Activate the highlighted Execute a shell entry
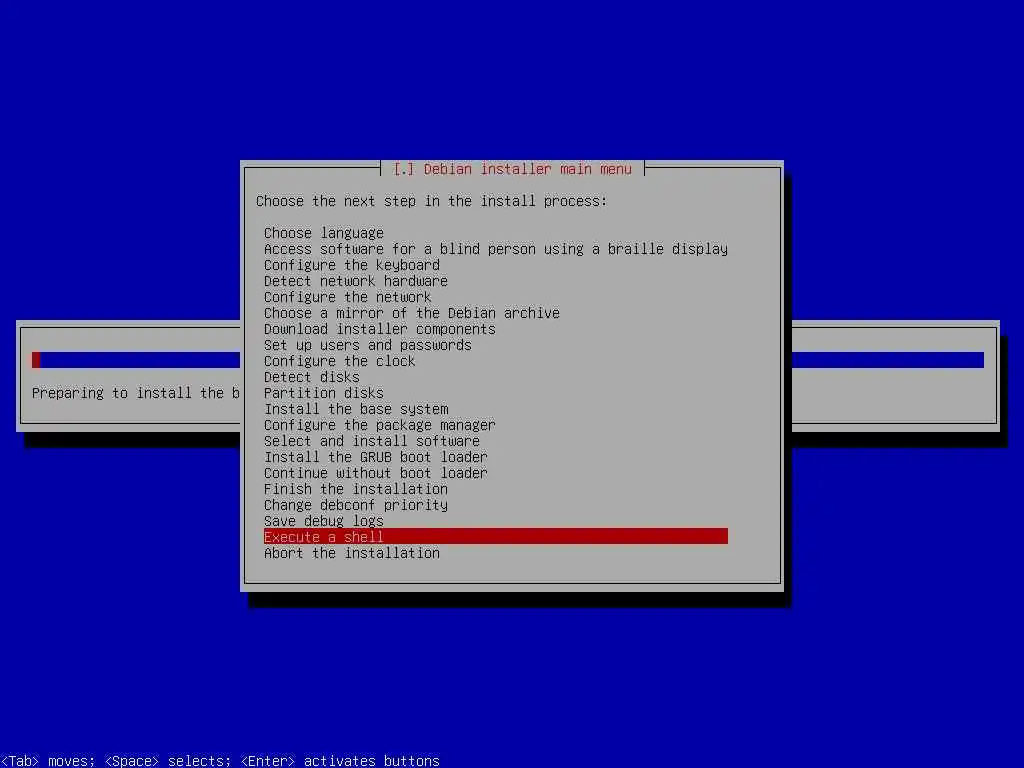This screenshot has height=768, width=1024. (496, 537)
